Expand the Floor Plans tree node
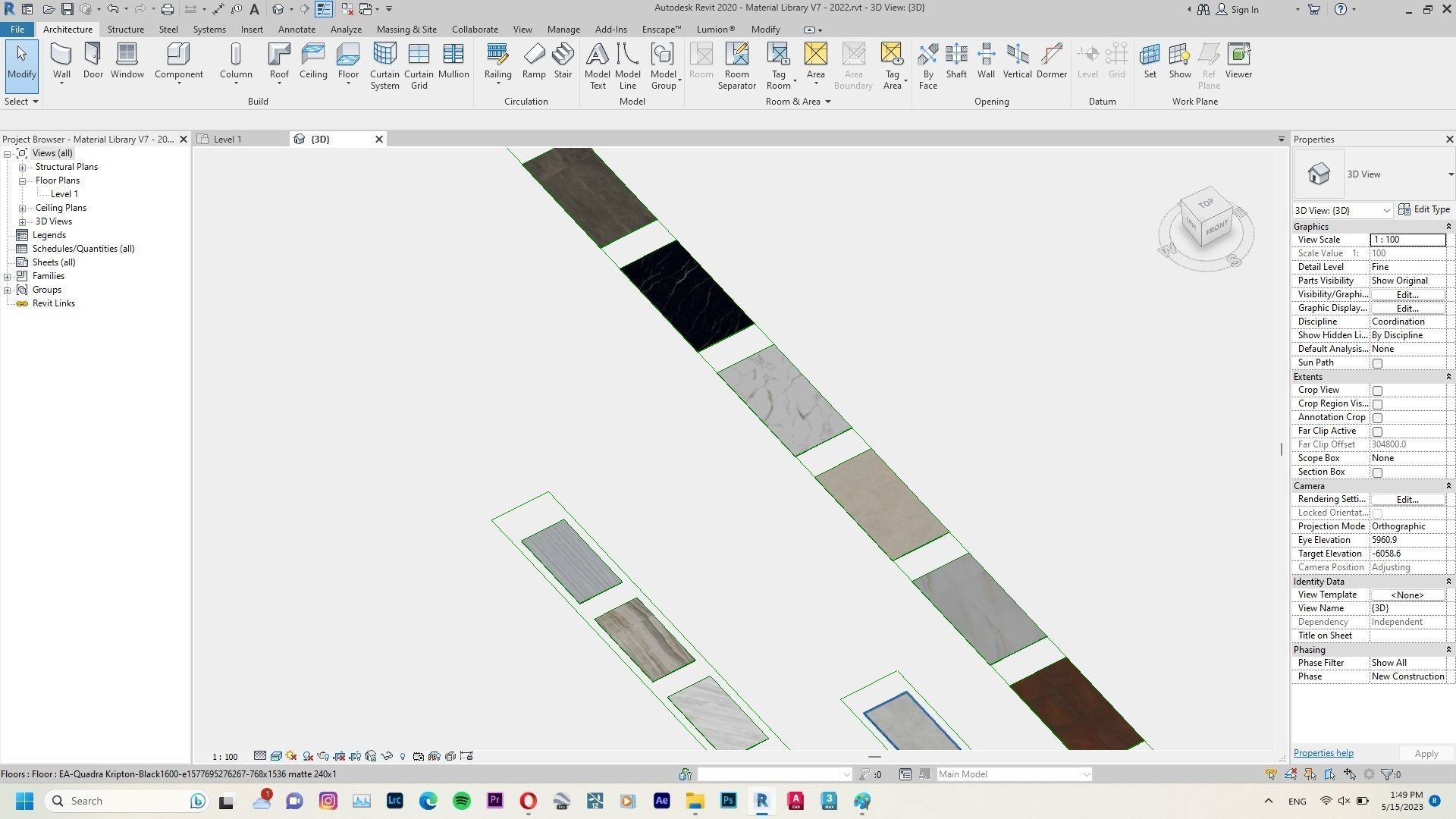The image size is (1456, 819). pos(24,180)
